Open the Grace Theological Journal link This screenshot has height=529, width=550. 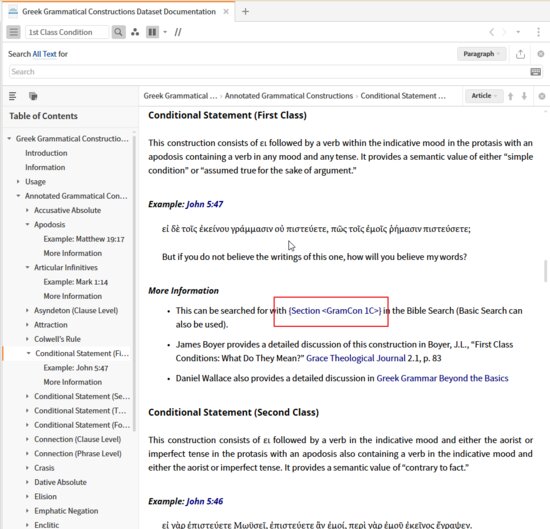click(x=356, y=358)
